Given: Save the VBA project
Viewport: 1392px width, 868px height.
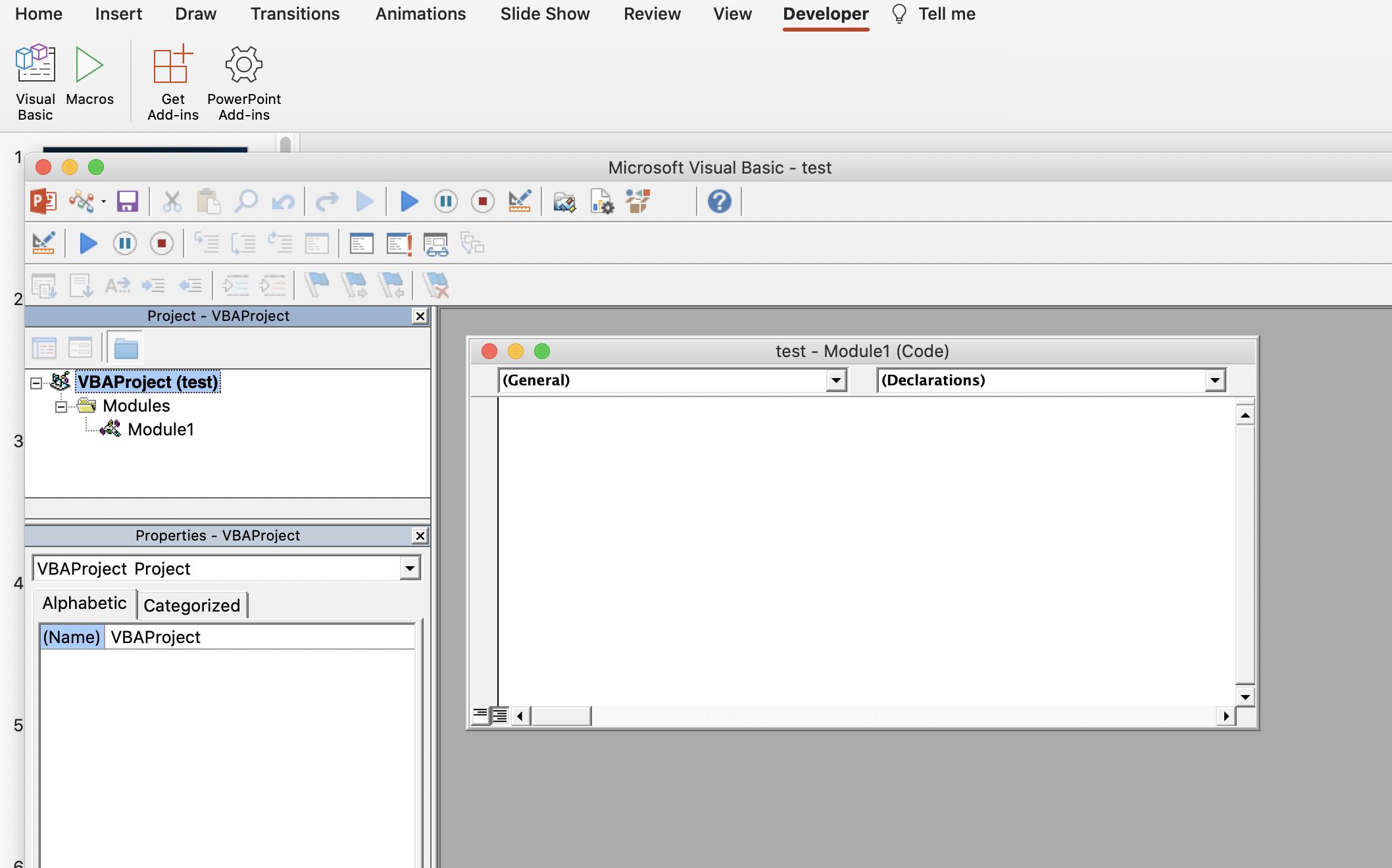Looking at the screenshot, I should pos(127,201).
